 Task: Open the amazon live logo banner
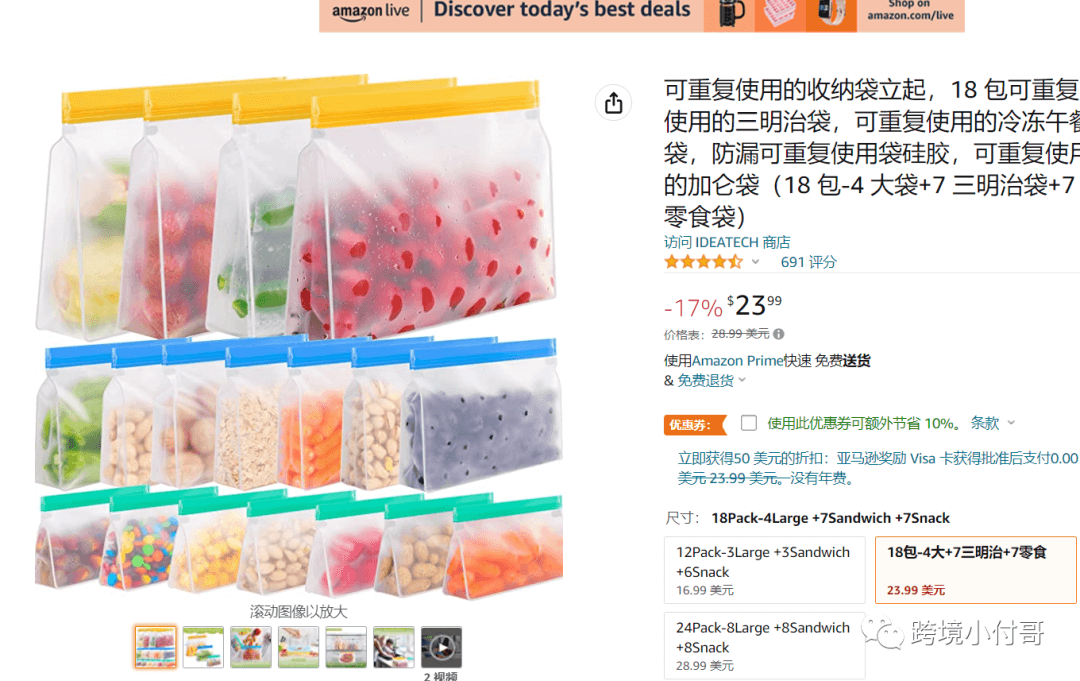[x=371, y=12]
